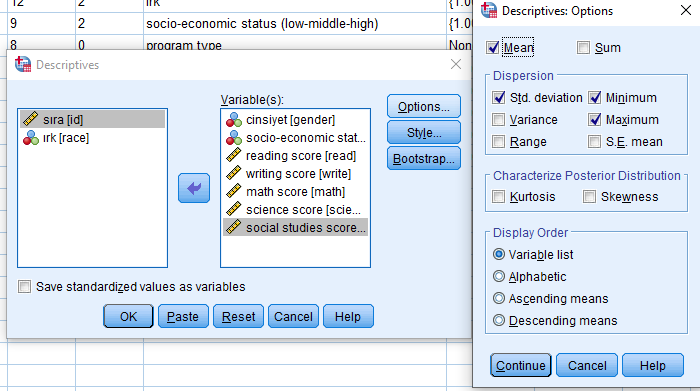
Task: Click the SPSS icon in Descriptives: Options title bar
Action: pos(489,10)
